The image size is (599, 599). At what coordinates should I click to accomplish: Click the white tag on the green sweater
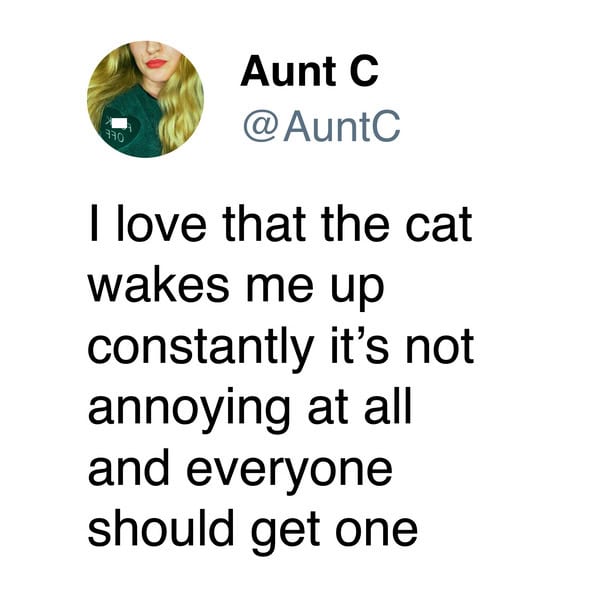pyautogui.click(x=119, y=123)
